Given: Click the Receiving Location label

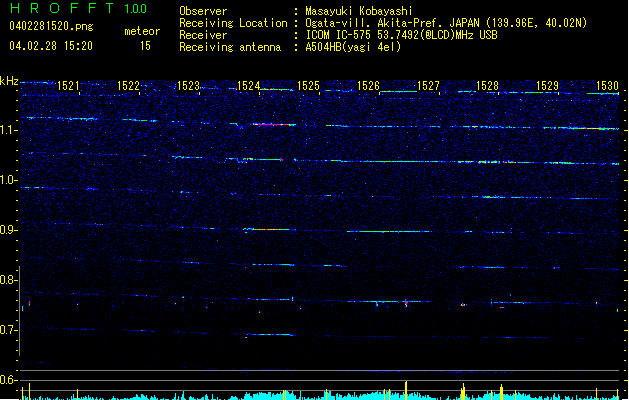Looking at the screenshot, I should point(233,23).
